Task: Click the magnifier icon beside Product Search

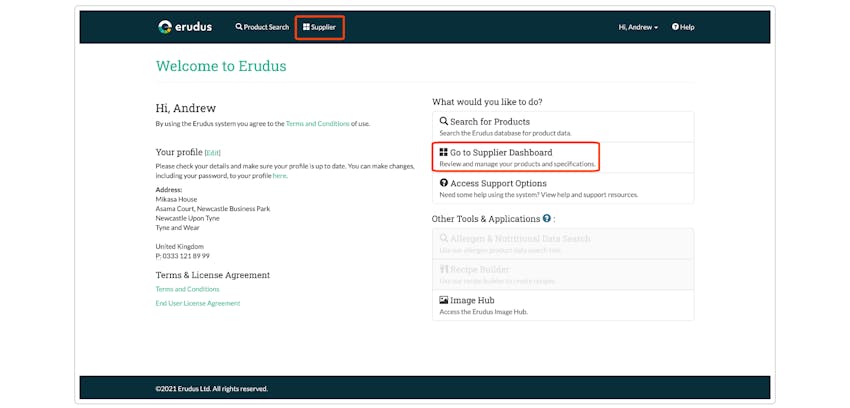Action: coord(239,27)
